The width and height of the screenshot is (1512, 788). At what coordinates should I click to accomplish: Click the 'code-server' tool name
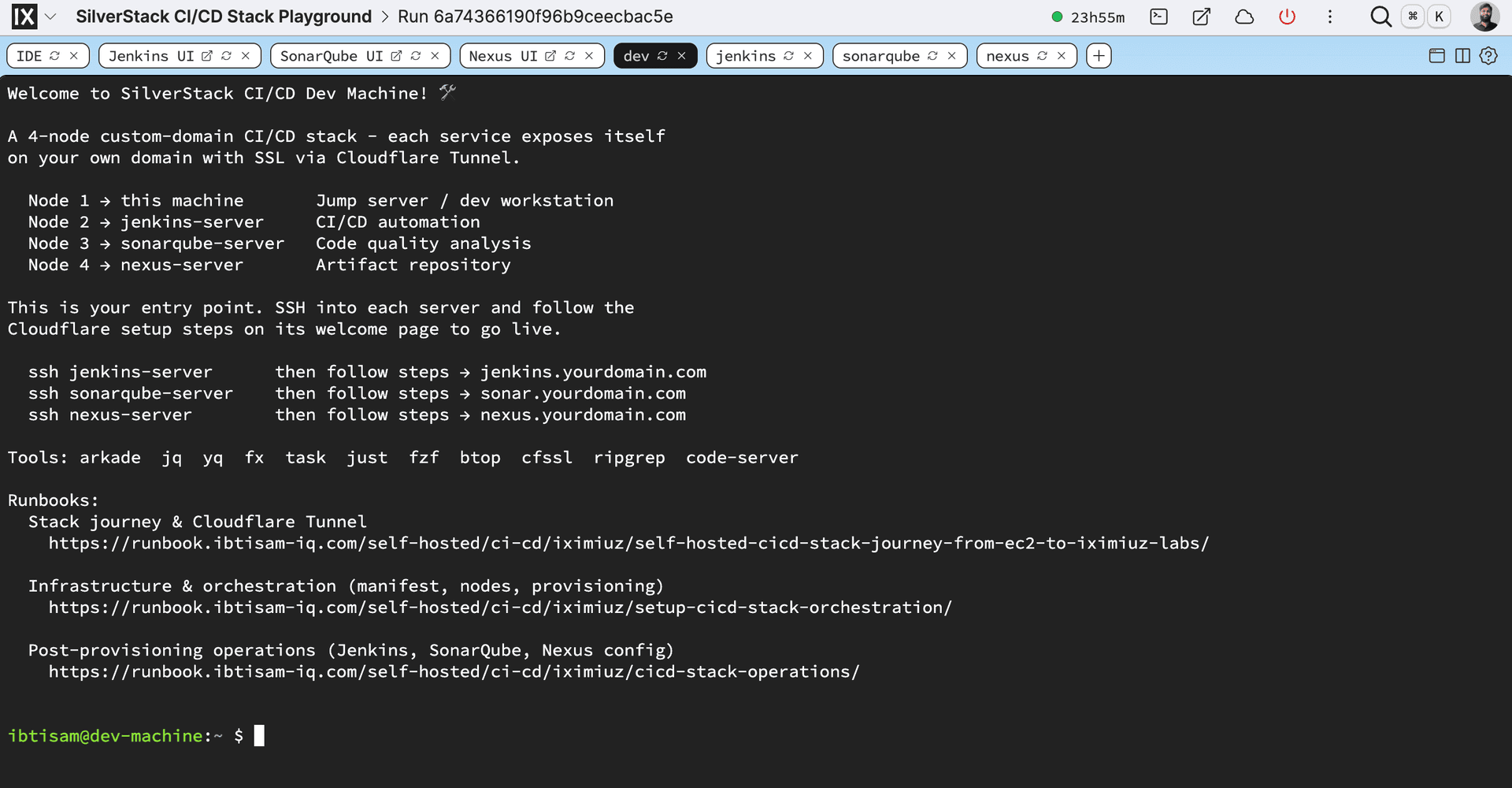[742, 458]
